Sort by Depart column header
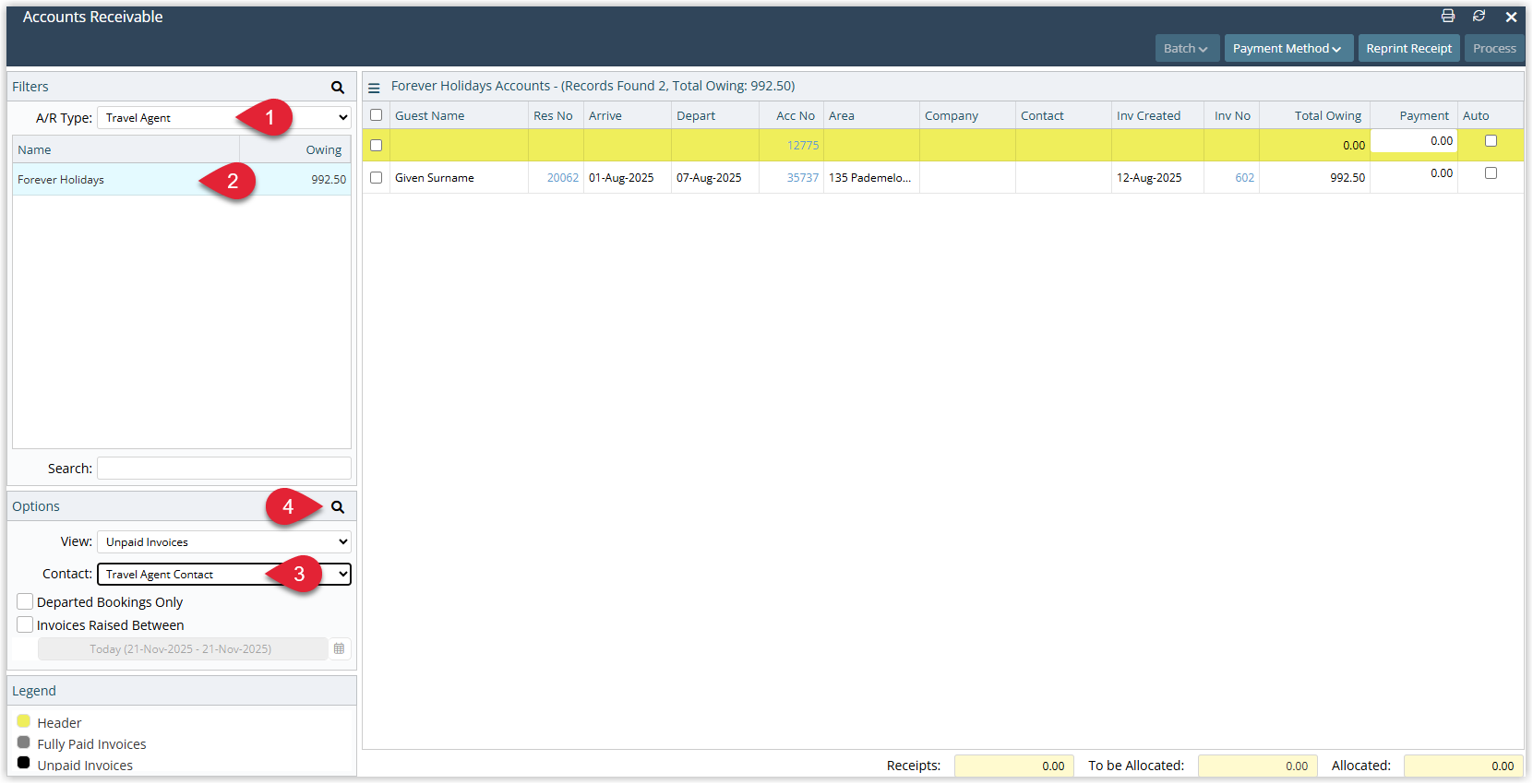The image size is (1533, 784). coord(715,115)
